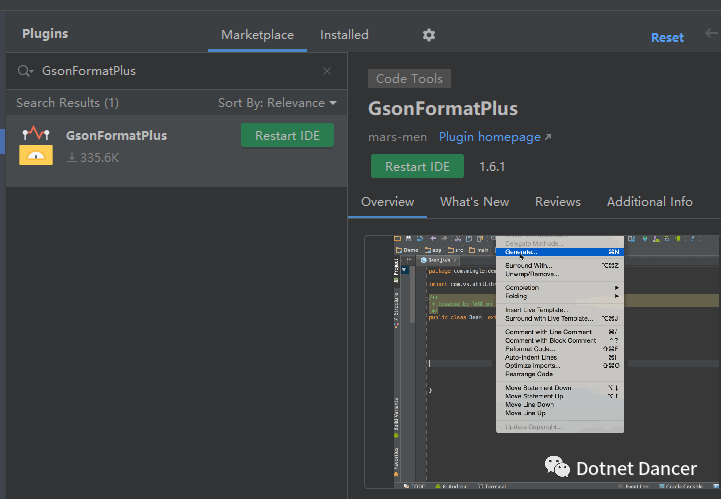Click the Reset link
The width and height of the screenshot is (721, 499).
[667, 38]
